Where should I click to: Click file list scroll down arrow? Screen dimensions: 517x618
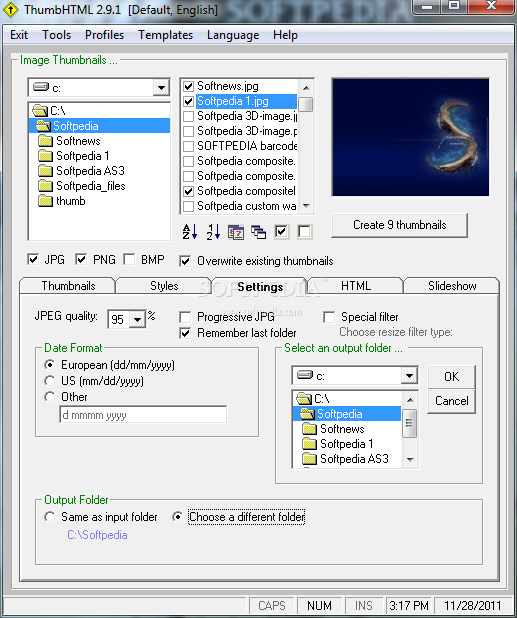306,206
